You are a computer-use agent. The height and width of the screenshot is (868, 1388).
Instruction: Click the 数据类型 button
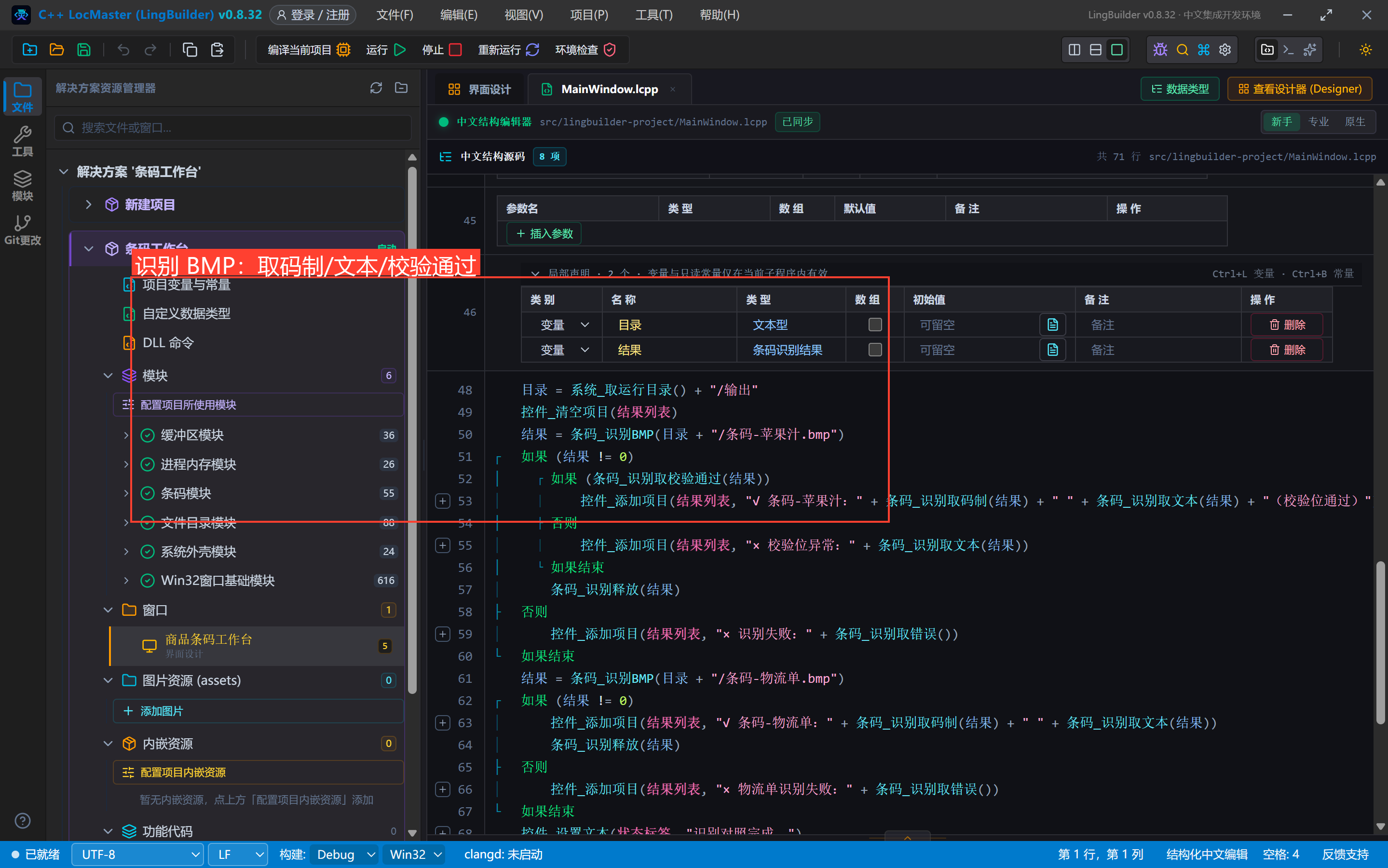pyautogui.click(x=1180, y=89)
